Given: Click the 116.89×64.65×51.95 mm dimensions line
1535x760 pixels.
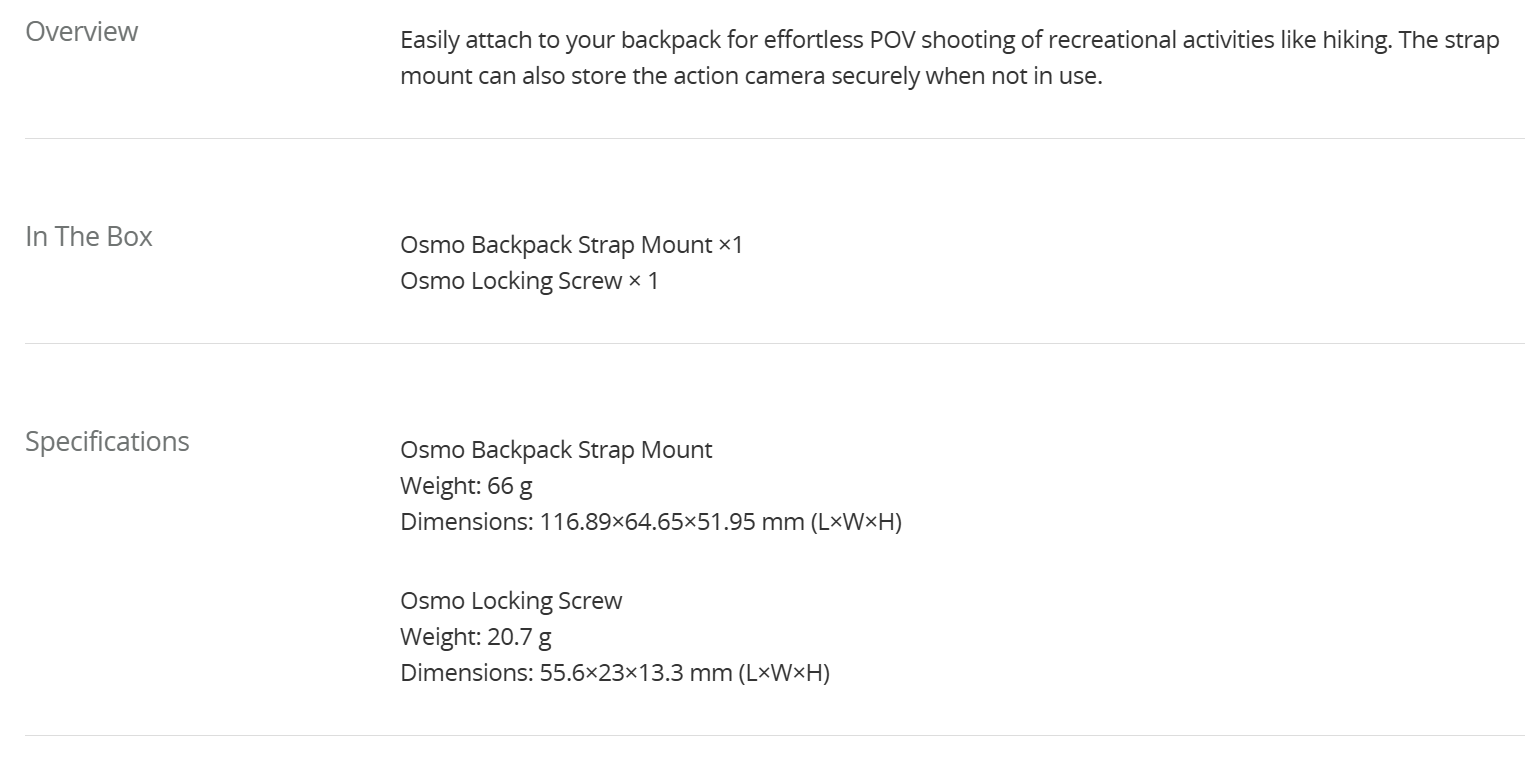Looking at the screenshot, I should 651,522.
